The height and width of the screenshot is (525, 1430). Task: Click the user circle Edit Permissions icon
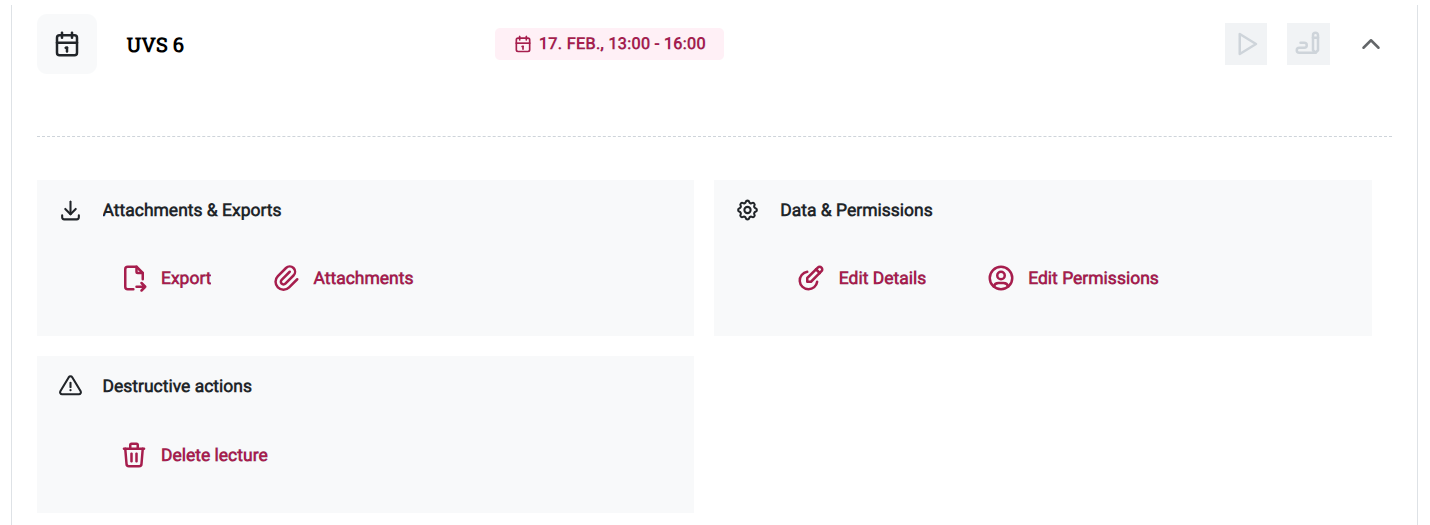pos(1001,278)
